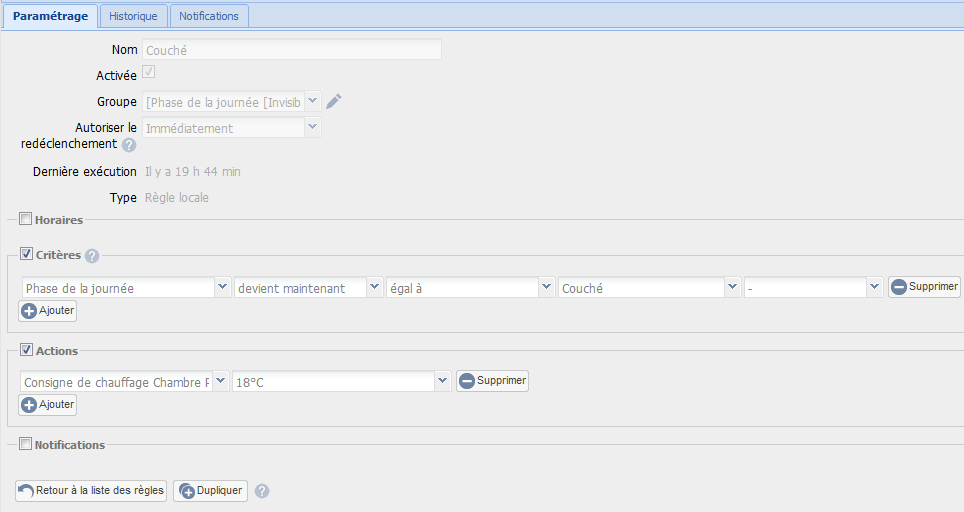Remove the Phase de la journée criterion
Viewport: 964px width, 512px height.
click(924, 287)
